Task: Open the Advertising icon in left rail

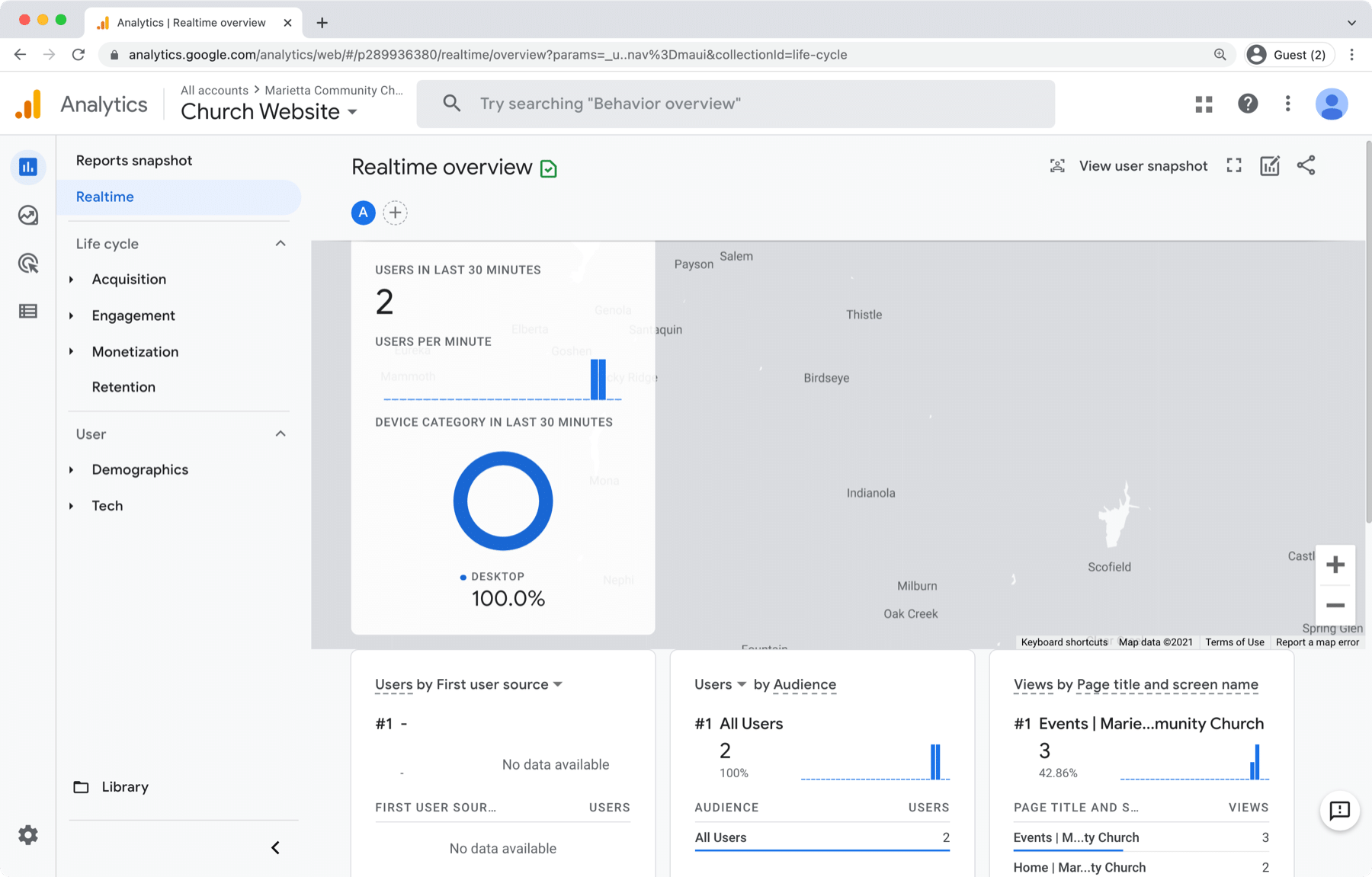Action: pyautogui.click(x=28, y=264)
